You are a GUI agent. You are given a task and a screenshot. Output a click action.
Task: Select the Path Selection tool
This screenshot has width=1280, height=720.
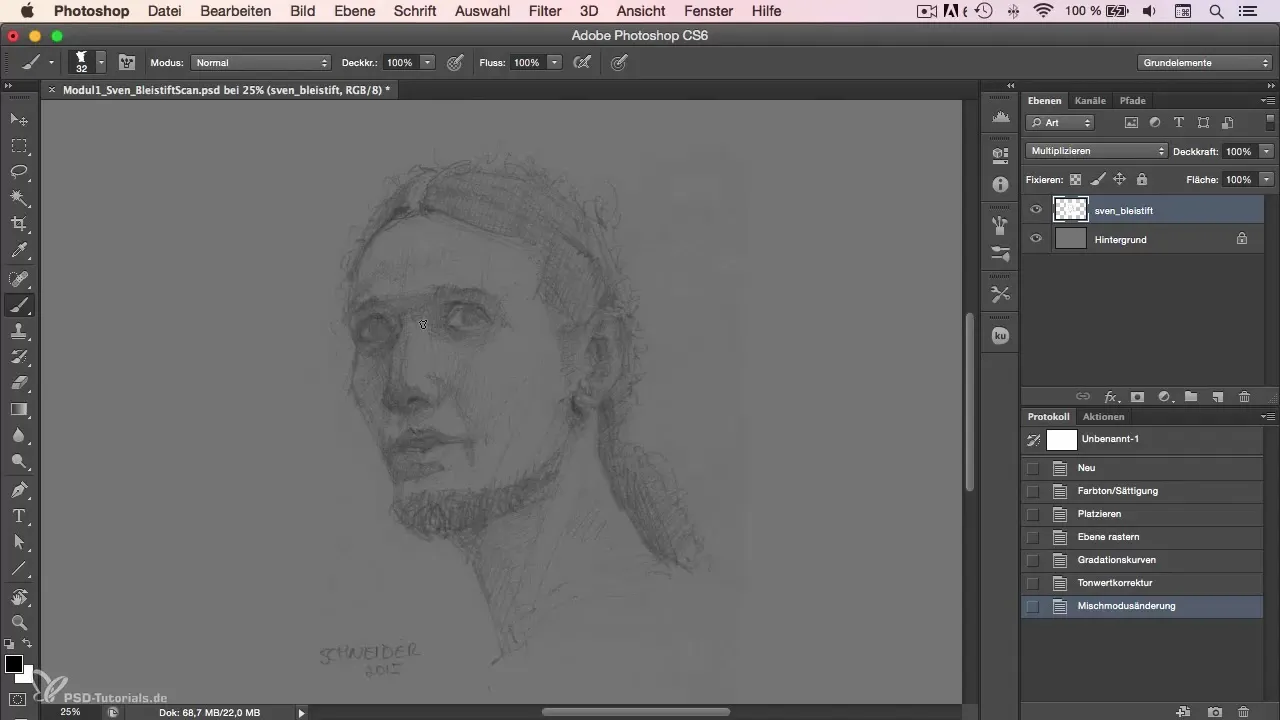click(x=19, y=542)
